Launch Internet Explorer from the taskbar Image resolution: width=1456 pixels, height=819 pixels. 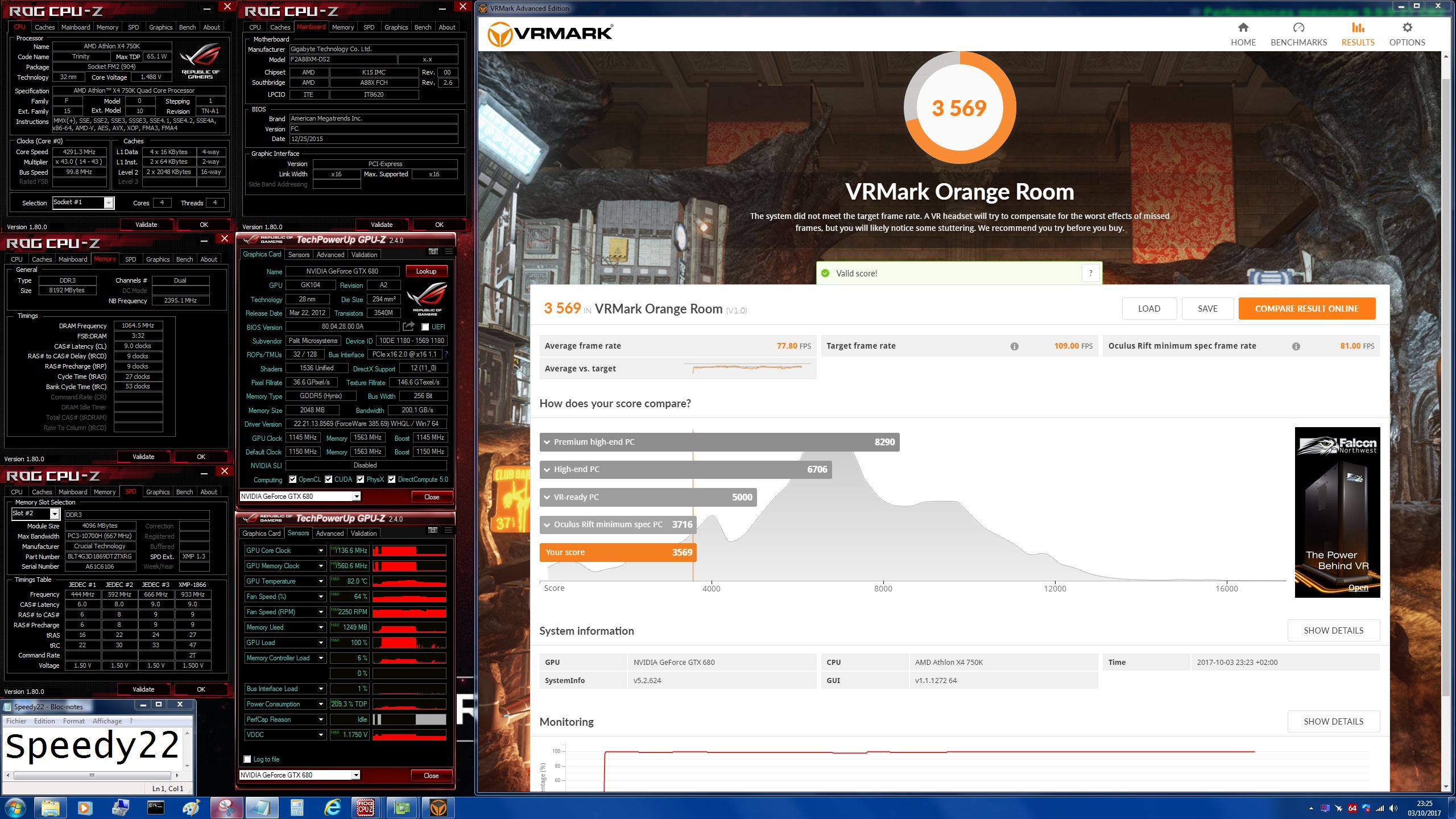tap(332, 808)
